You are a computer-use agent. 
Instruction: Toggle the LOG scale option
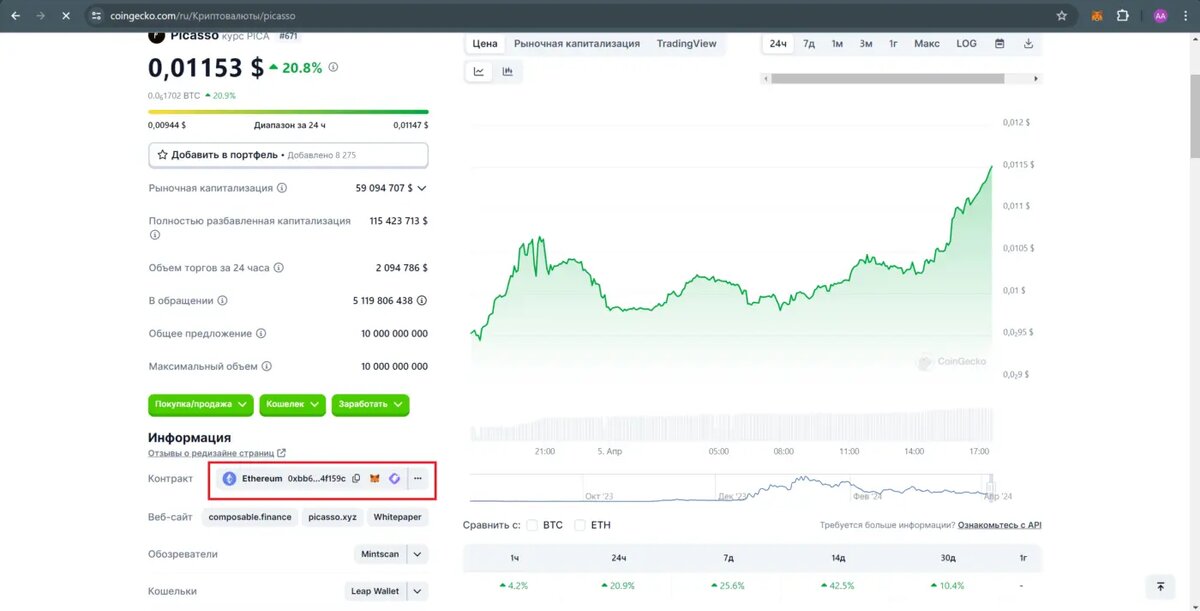click(x=966, y=44)
